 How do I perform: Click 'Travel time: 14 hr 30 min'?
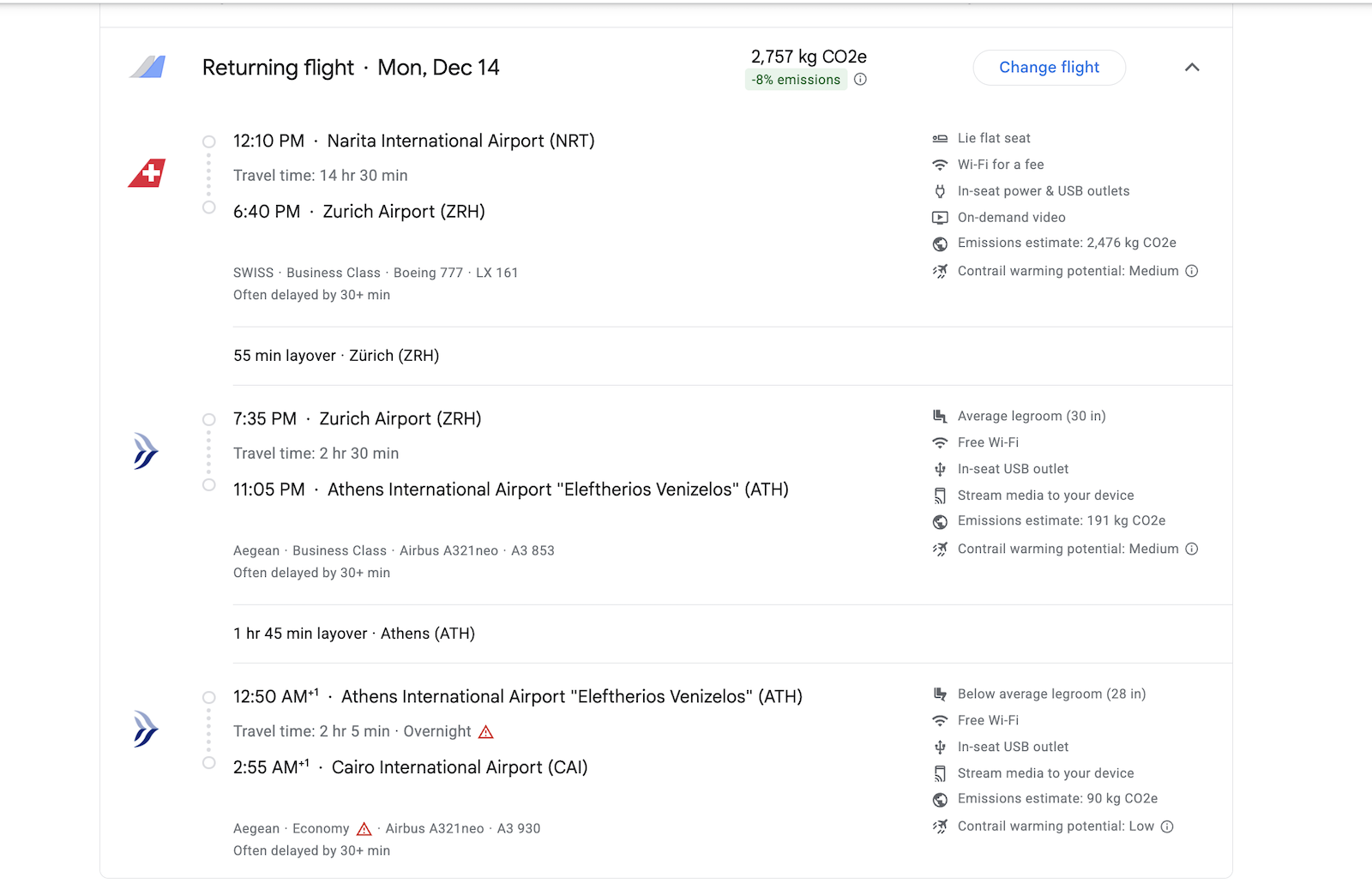pyautogui.click(x=321, y=176)
